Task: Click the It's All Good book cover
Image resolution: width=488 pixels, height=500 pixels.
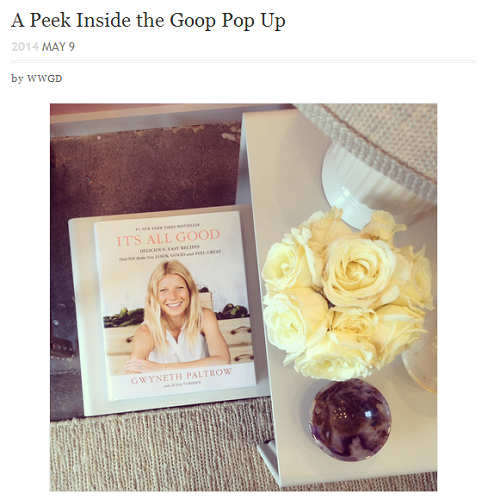Action: tap(173, 305)
